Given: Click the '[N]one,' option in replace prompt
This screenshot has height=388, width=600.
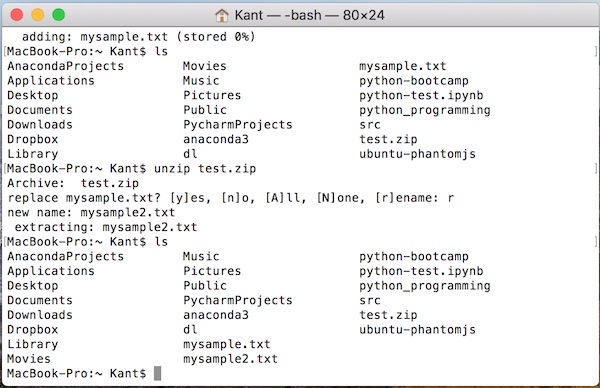Looking at the screenshot, I should [341, 198].
